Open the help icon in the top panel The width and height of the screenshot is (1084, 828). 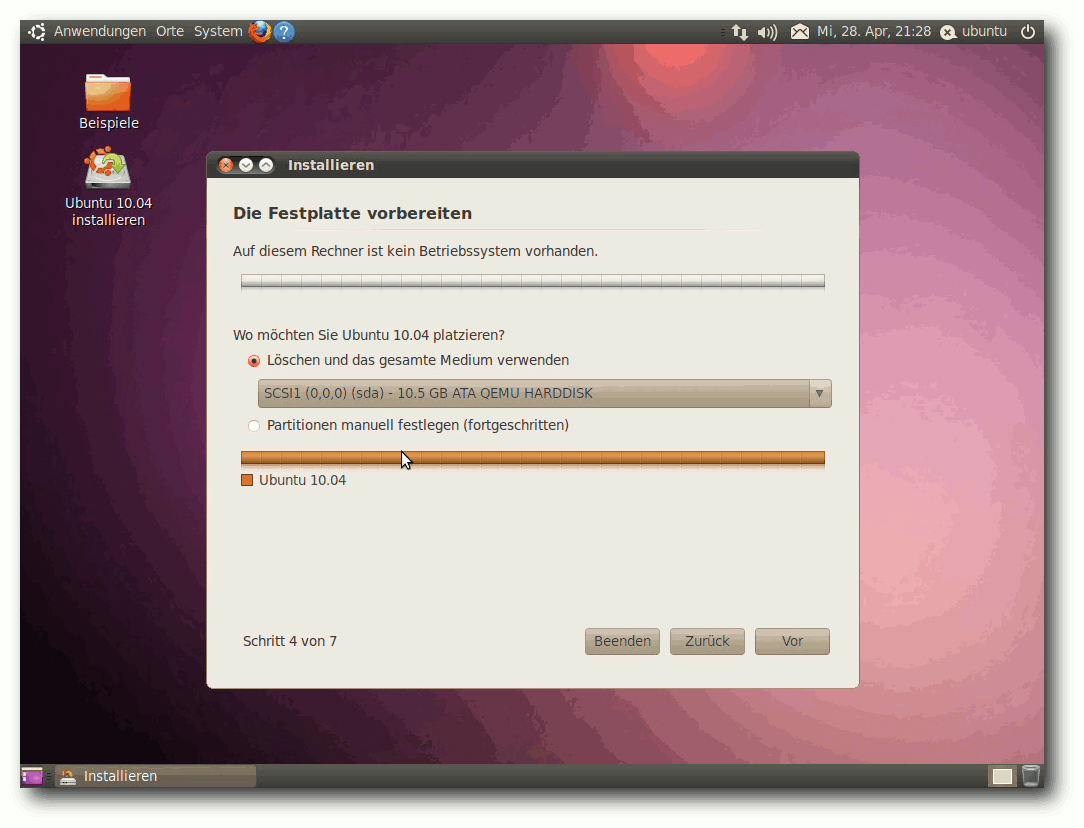point(283,32)
